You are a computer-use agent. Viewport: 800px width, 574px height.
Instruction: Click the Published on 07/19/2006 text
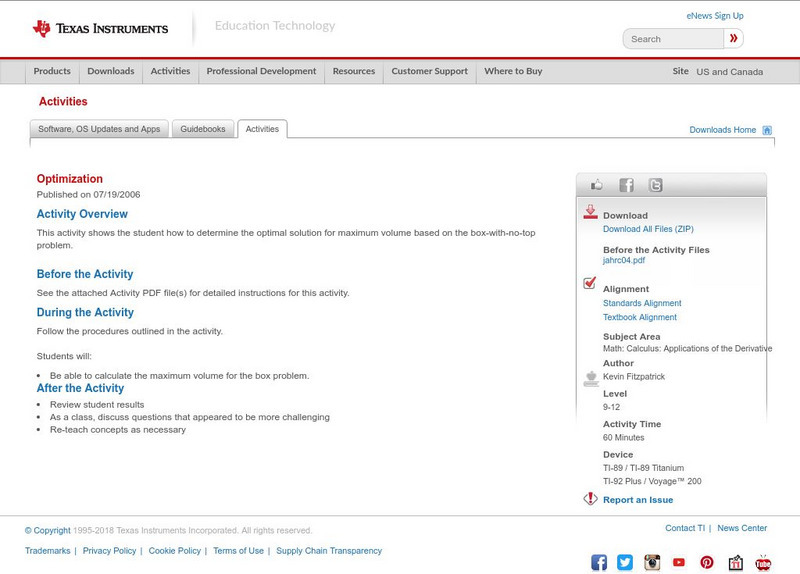pos(88,194)
